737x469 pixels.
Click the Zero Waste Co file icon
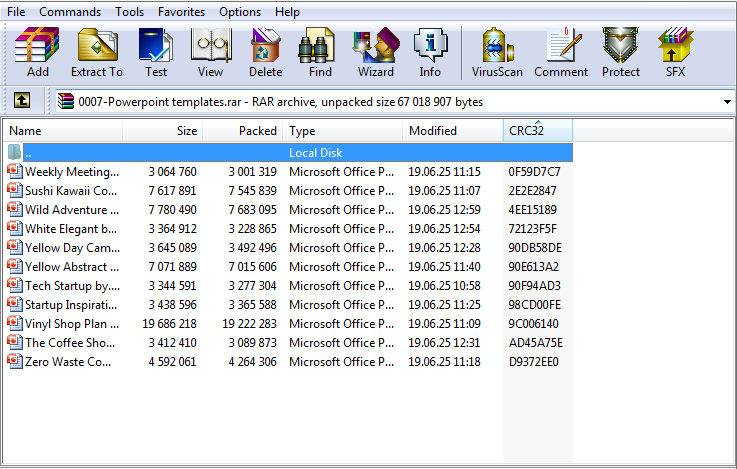[15, 361]
